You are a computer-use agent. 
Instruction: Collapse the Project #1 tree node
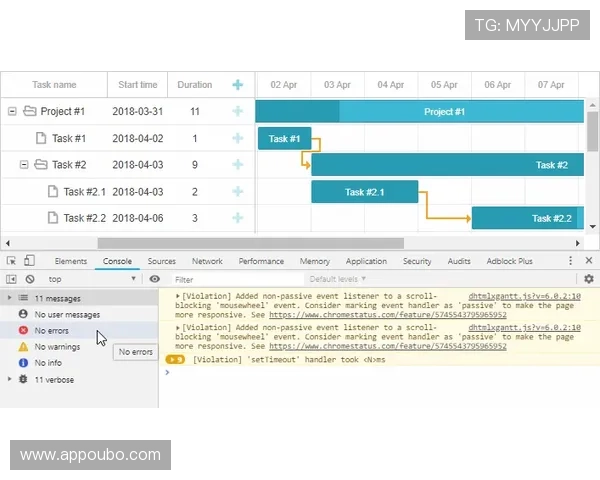point(12,112)
